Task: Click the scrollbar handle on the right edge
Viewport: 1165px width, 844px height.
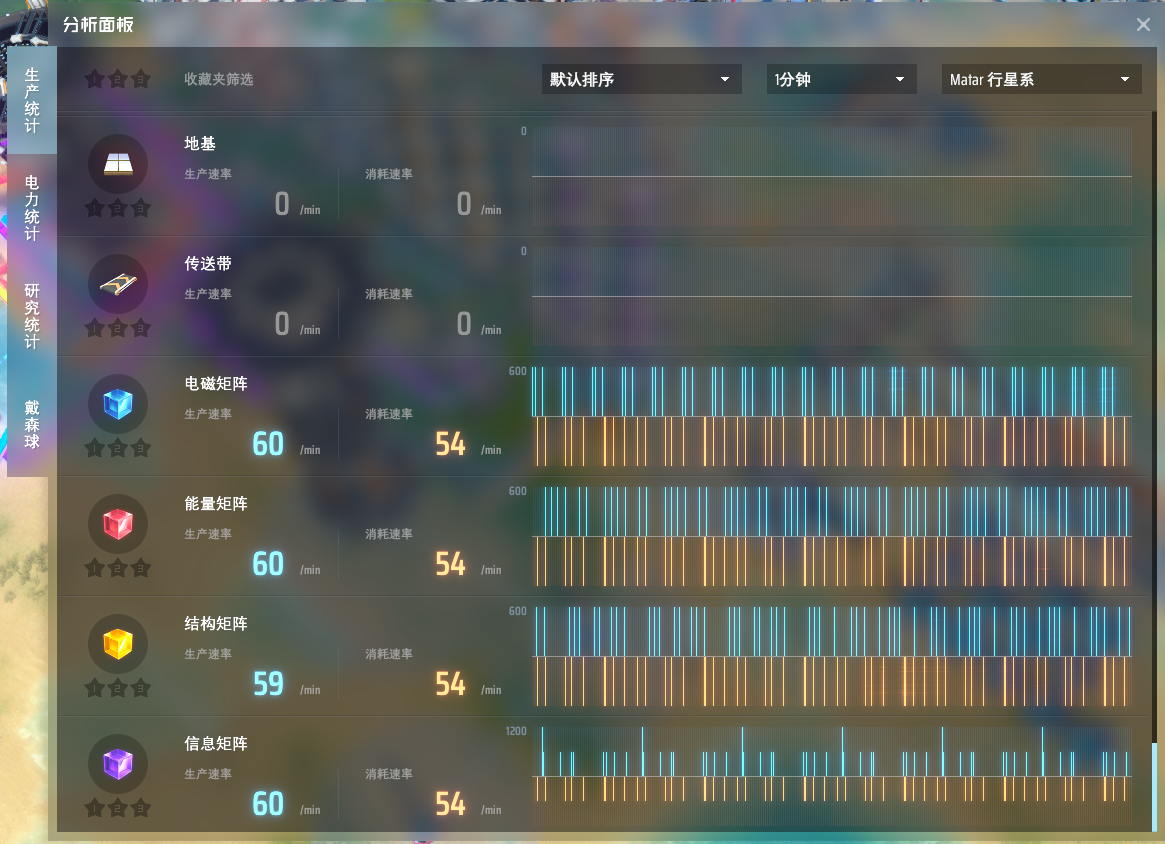Action: click(1153, 787)
